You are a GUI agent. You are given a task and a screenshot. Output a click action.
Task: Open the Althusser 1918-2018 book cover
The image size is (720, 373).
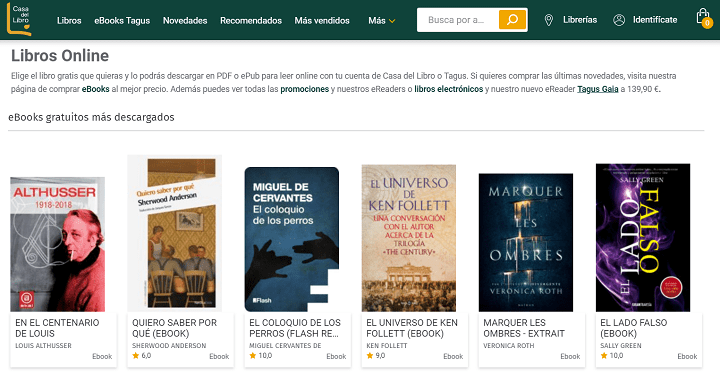57,244
